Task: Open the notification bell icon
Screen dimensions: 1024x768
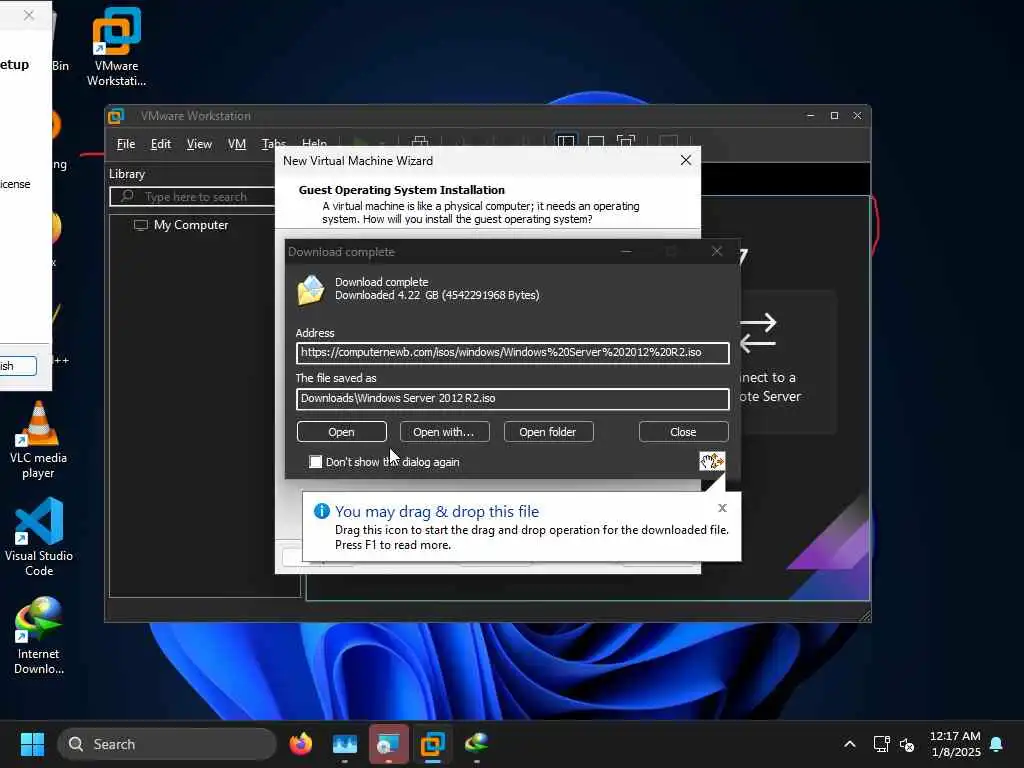Action: (x=997, y=744)
